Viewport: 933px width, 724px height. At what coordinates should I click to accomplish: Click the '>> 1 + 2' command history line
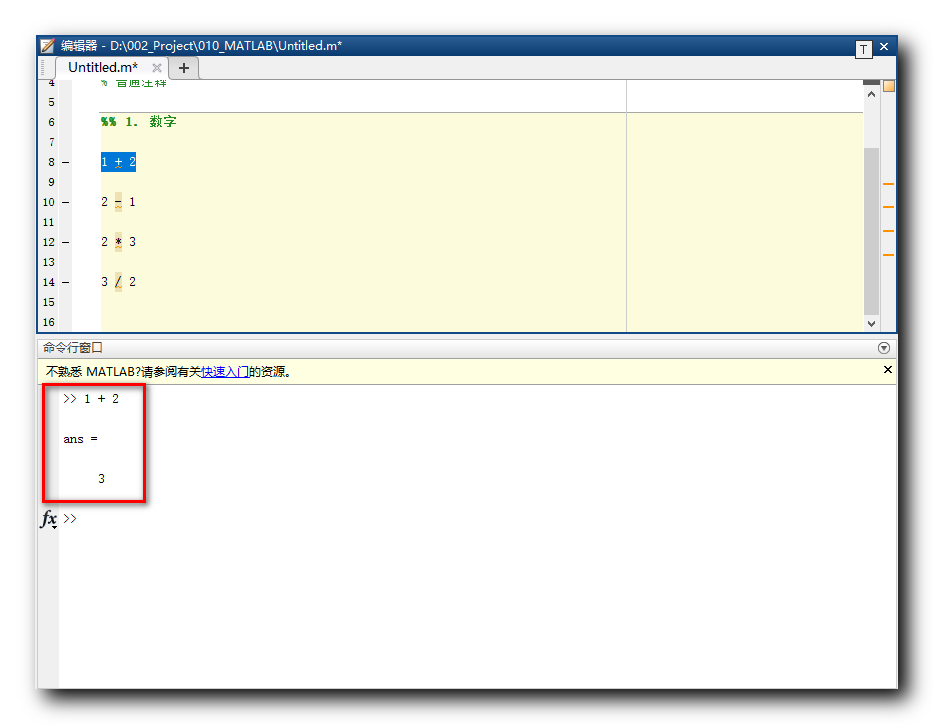pyautogui.click(x=91, y=399)
